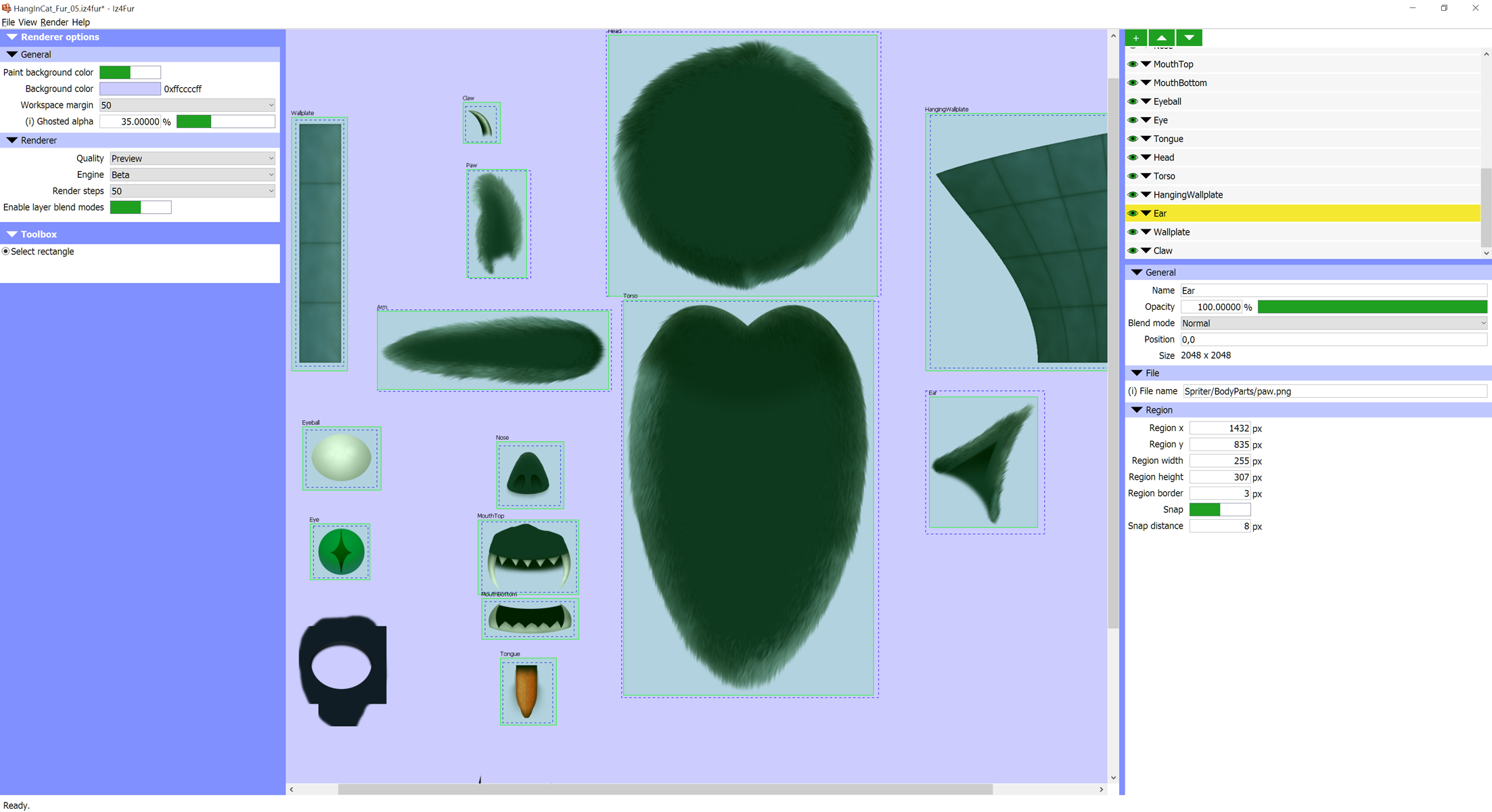Move layer down with down arrow button
This screenshot has height=812, width=1492.
point(1189,38)
